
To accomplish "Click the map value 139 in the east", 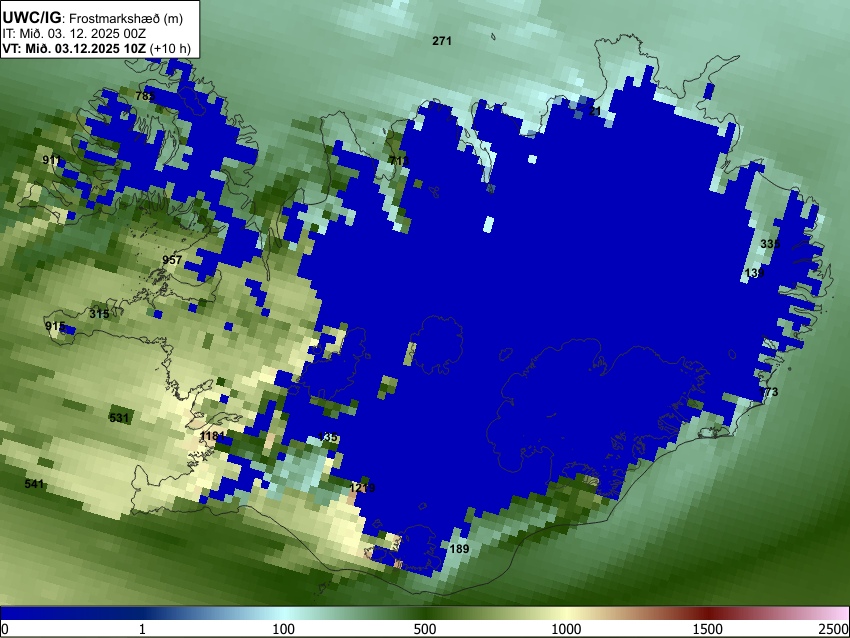I will click(x=754, y=273).
